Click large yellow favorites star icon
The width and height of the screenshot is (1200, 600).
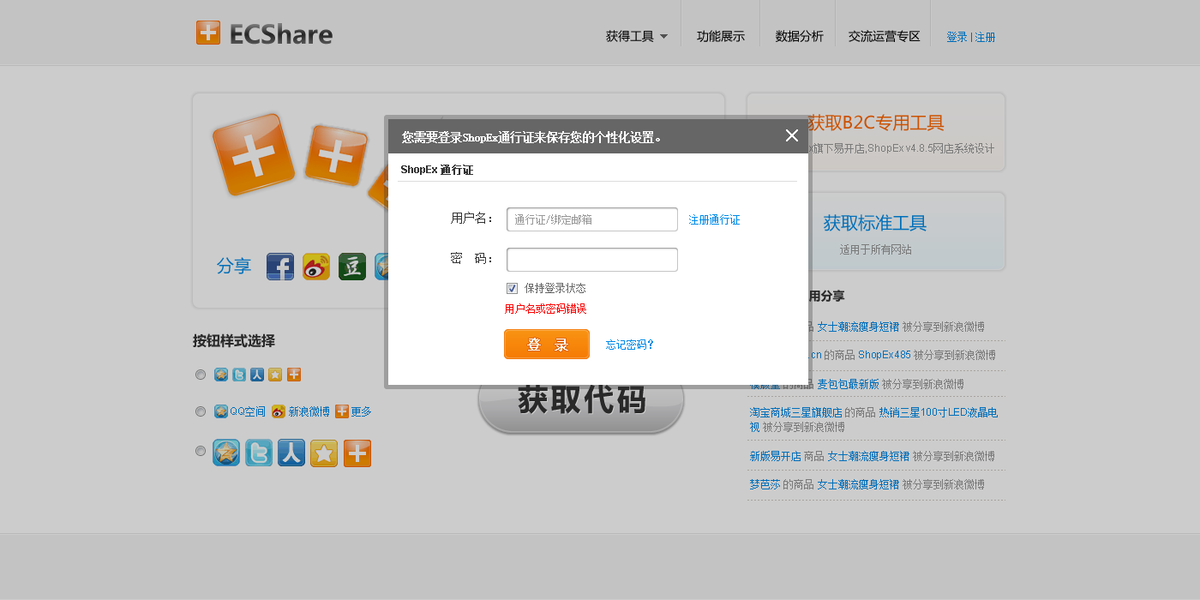click(324, 453)
